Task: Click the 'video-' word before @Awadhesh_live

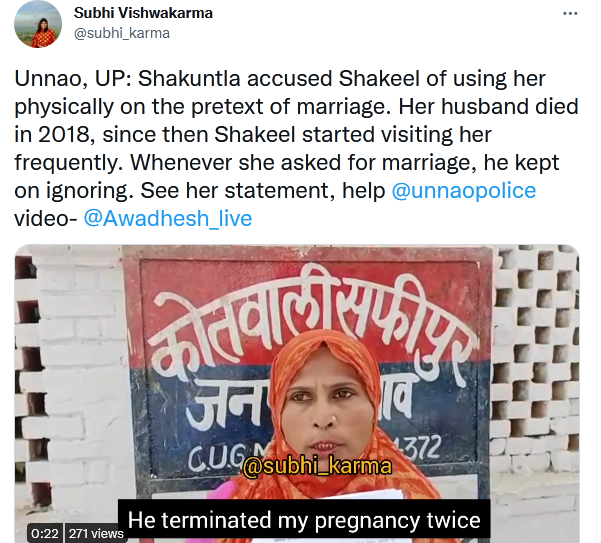Action: pyautogui.click(x=46, y=218)
